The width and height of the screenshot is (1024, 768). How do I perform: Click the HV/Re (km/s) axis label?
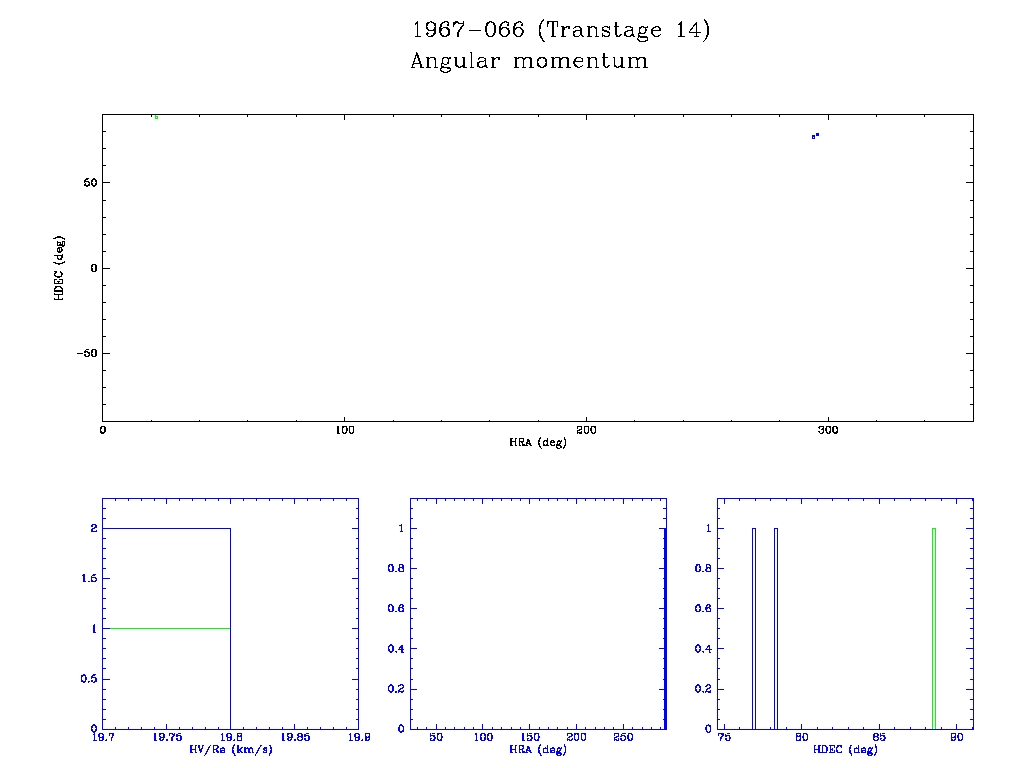click(x=230, y=749)
